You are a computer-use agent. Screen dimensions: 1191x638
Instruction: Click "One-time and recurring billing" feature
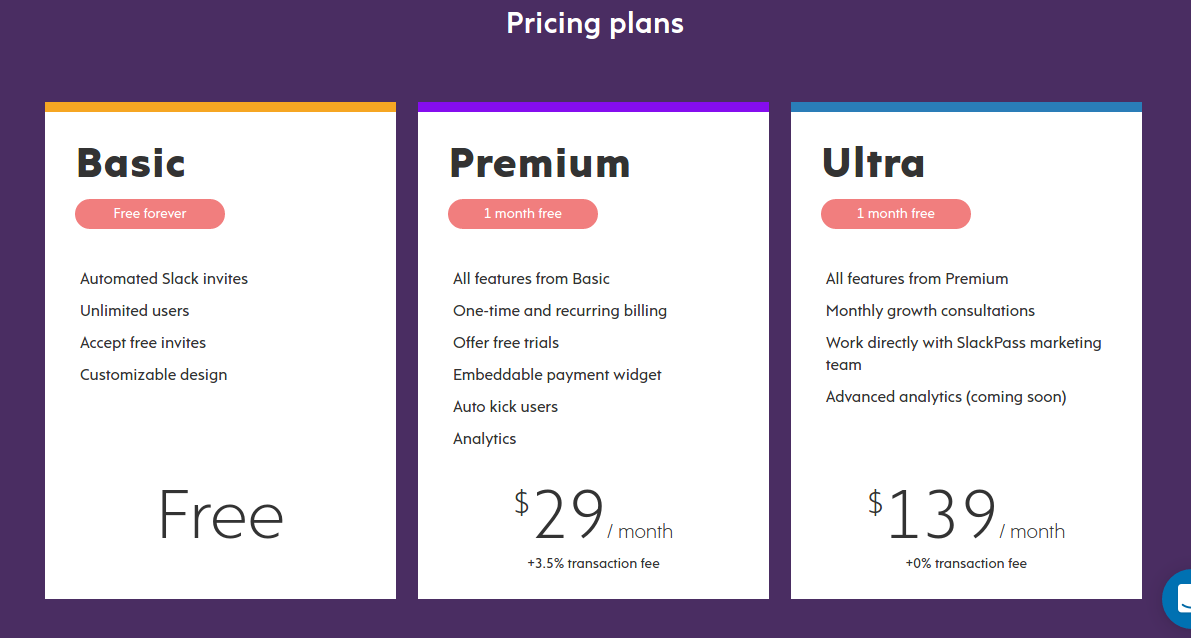[560, 311]
